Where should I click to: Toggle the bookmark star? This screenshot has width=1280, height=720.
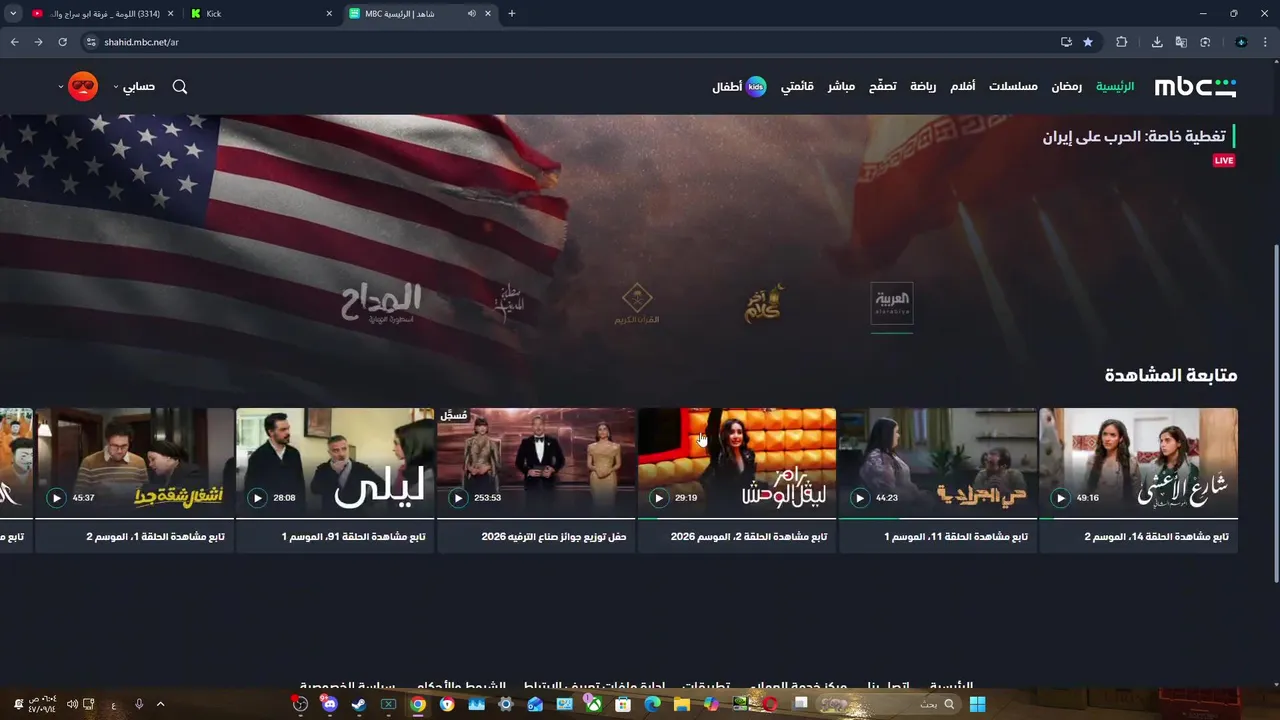point(1088,42)
